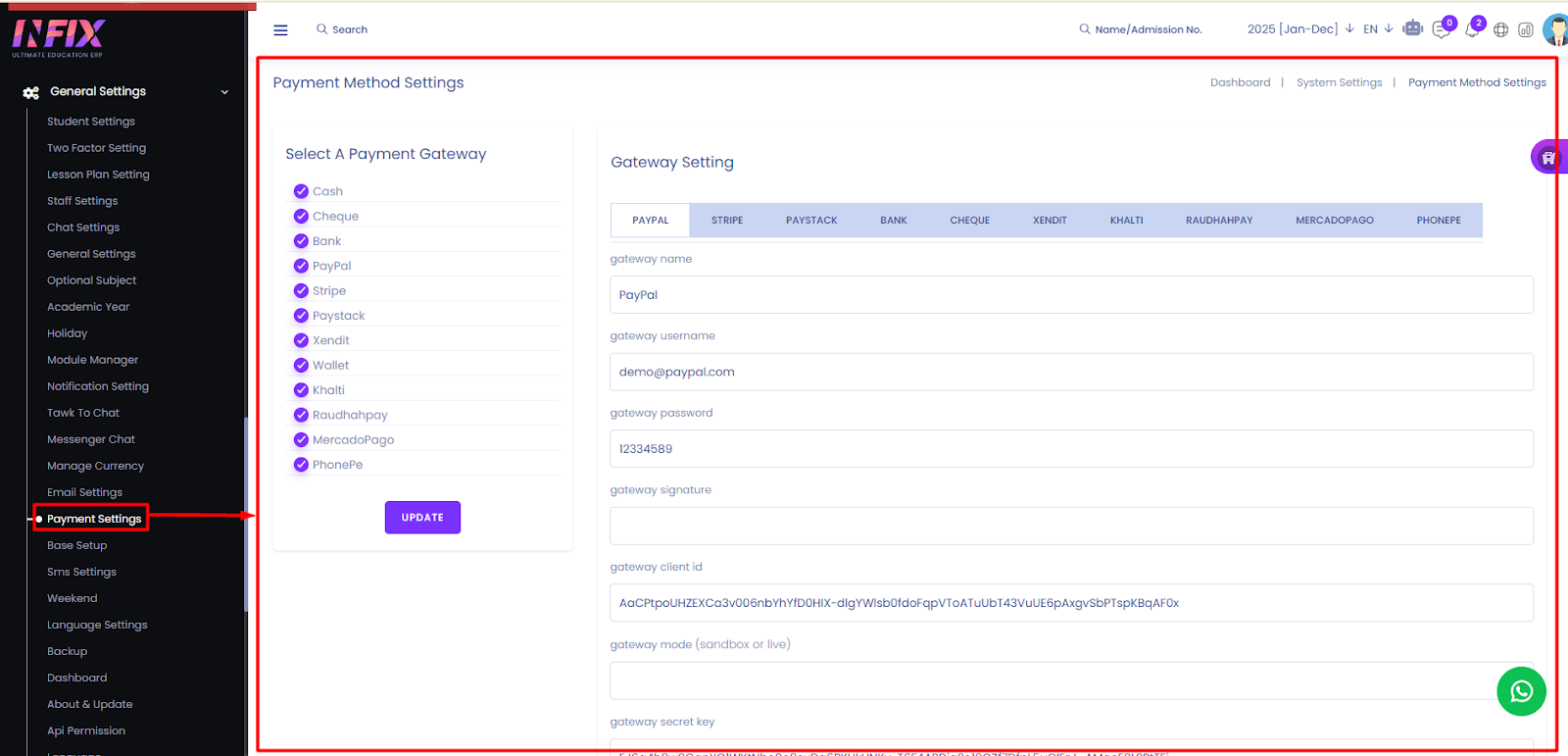Open Manage Currency in sidebar
The height and width of the screenshot is (756, 1568).
pyautogui.click(x=95, y=466)
